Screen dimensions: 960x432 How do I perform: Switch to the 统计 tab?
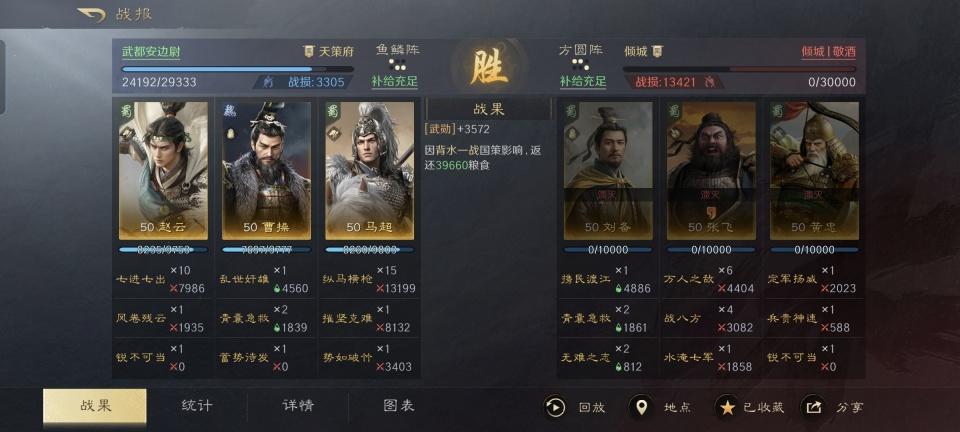[x=197, y=406]
